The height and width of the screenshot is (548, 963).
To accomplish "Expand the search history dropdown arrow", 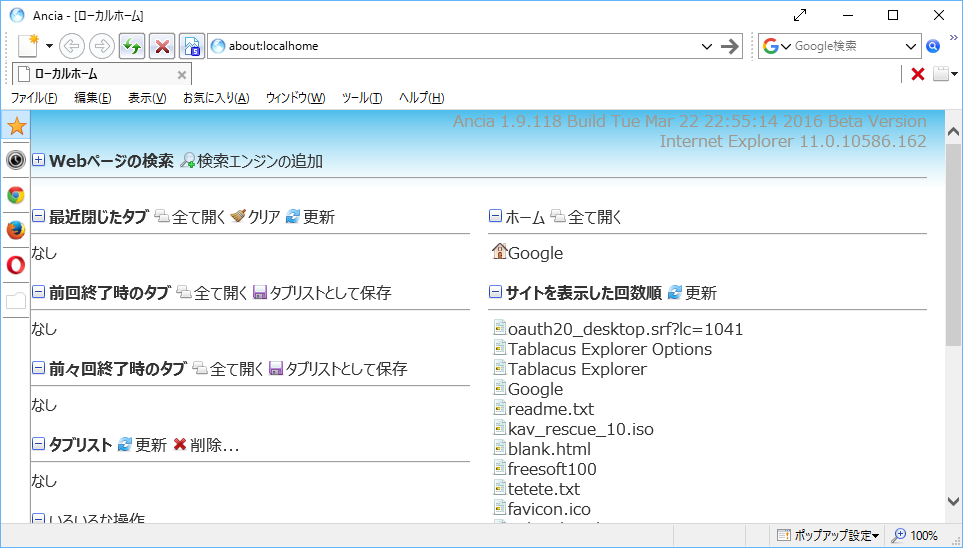I will (x=911, y=46).
